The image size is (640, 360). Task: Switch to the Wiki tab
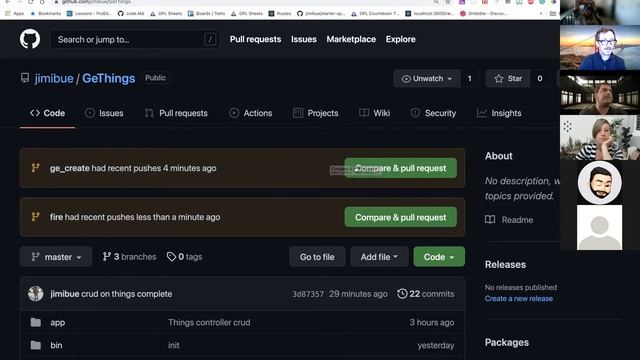pos(375,113)
